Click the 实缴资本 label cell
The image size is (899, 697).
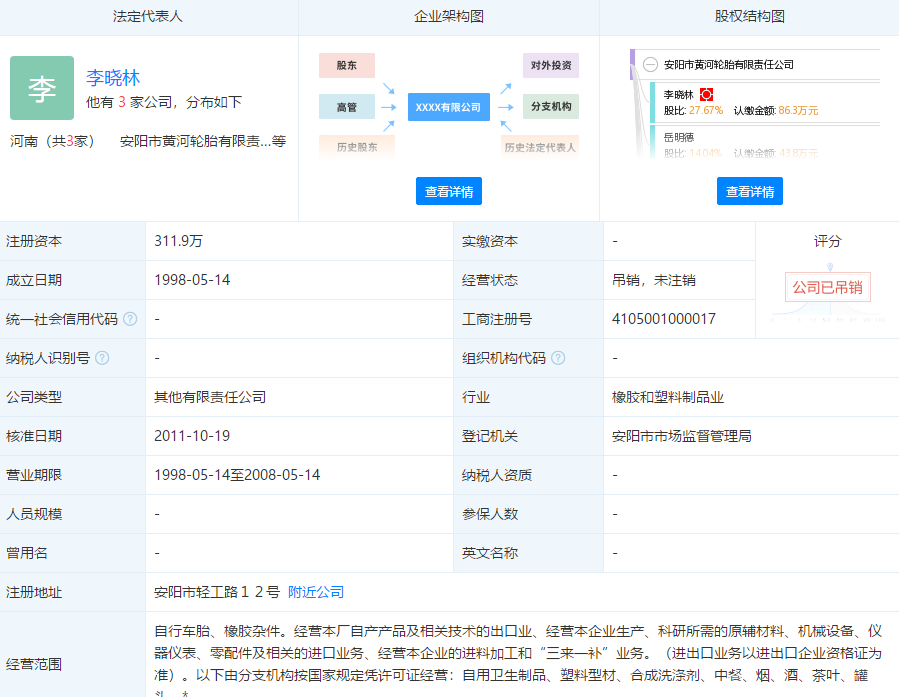[x=528, y=241]
